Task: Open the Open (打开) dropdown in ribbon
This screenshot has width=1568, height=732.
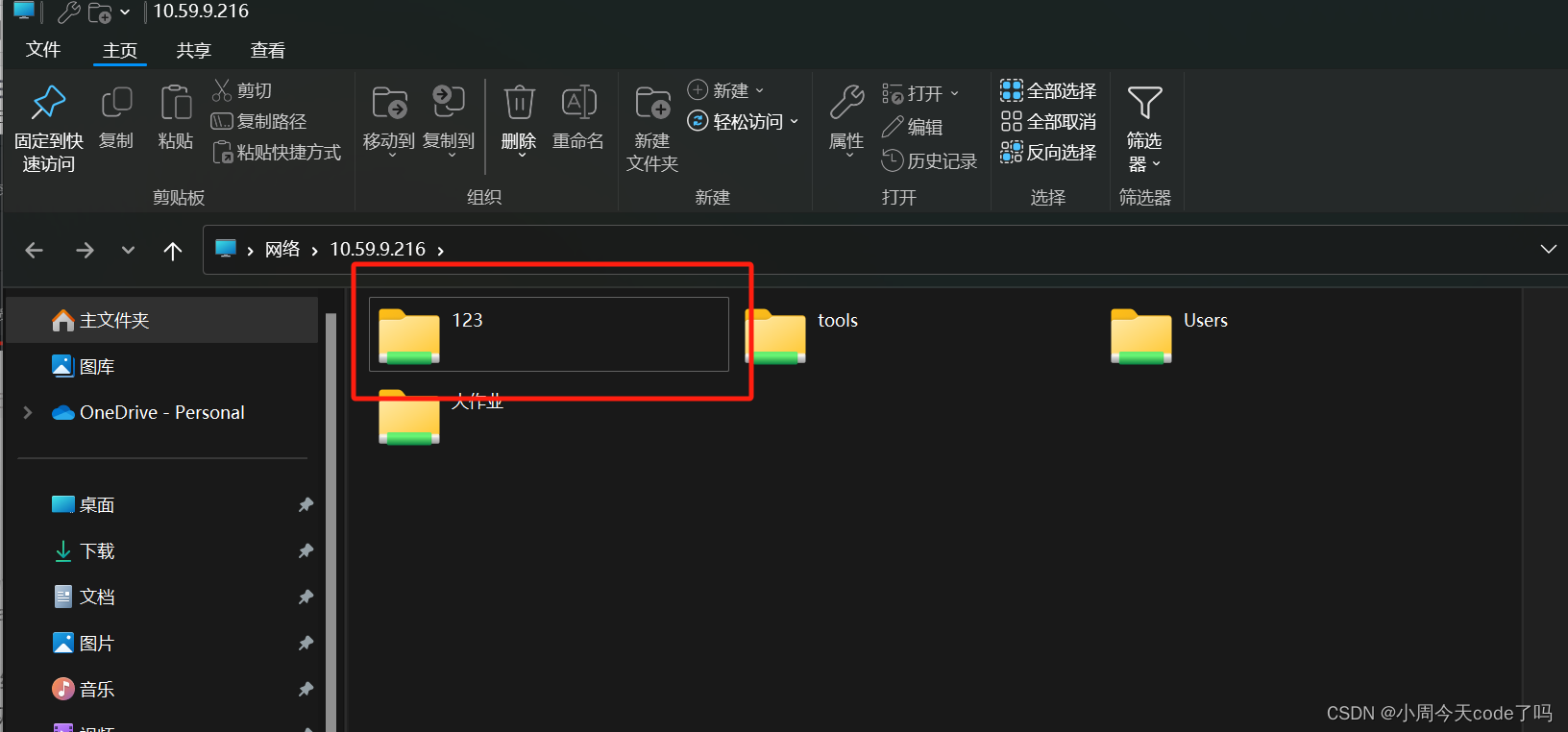Action: pos(920,93)
